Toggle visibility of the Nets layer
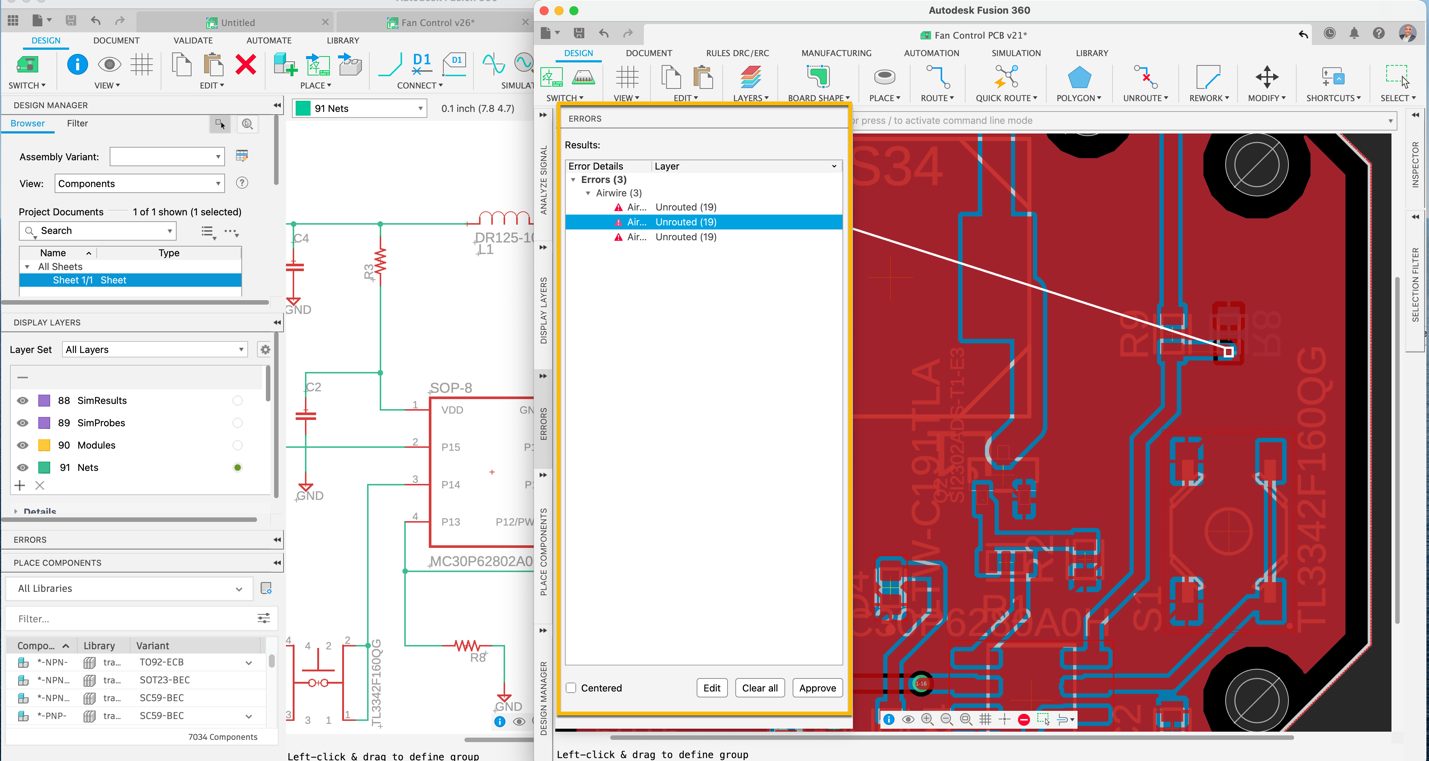 point(23,467)
